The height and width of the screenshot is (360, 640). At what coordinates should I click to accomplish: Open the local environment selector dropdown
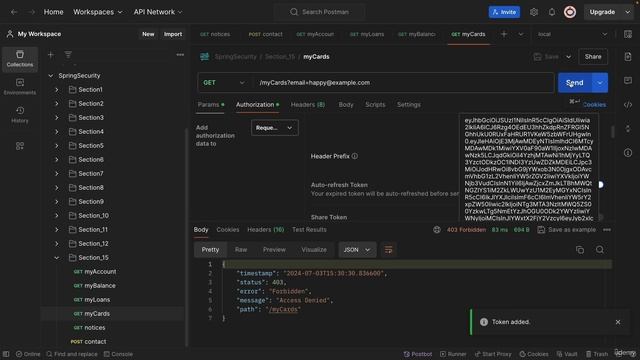(572, 34)
